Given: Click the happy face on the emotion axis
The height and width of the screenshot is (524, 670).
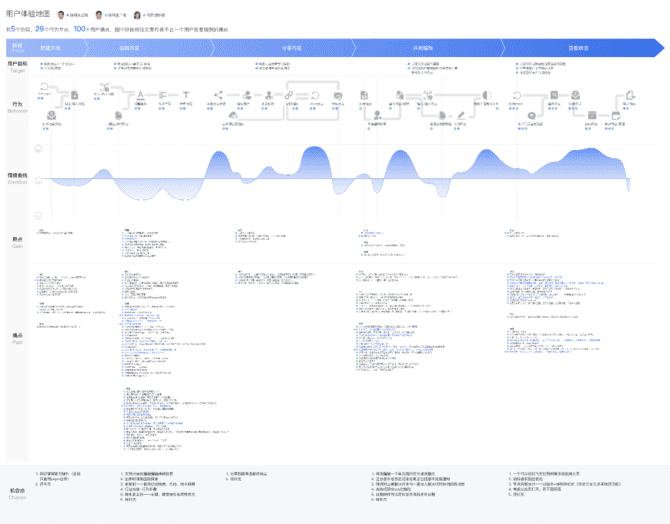Looking at the screenshot, I should (x=38, y=149).
